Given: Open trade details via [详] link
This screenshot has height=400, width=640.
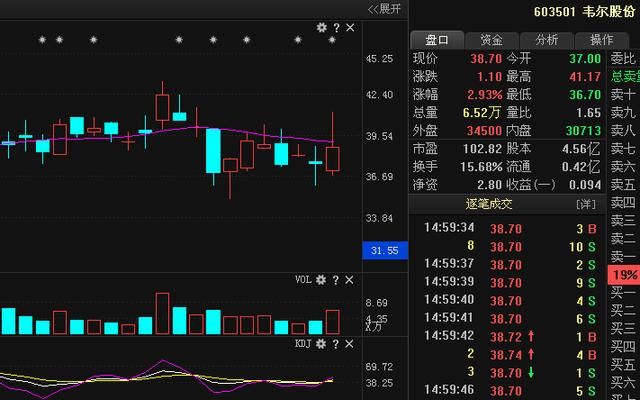Looking at the screenshot, I should pyautogui.click(x=586, y=204).
